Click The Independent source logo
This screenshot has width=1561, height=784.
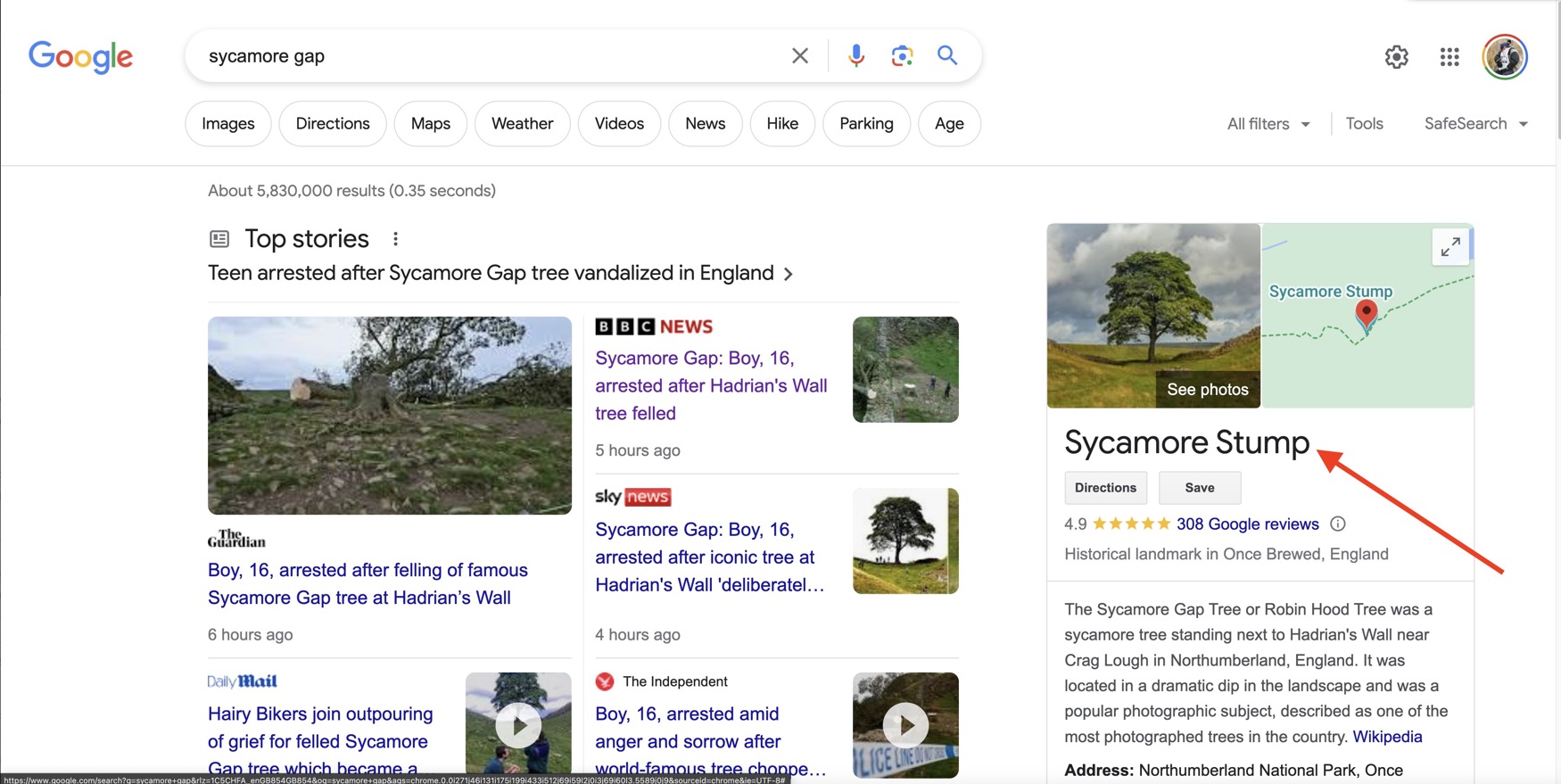pyautogui.click(x=605, y=681)
